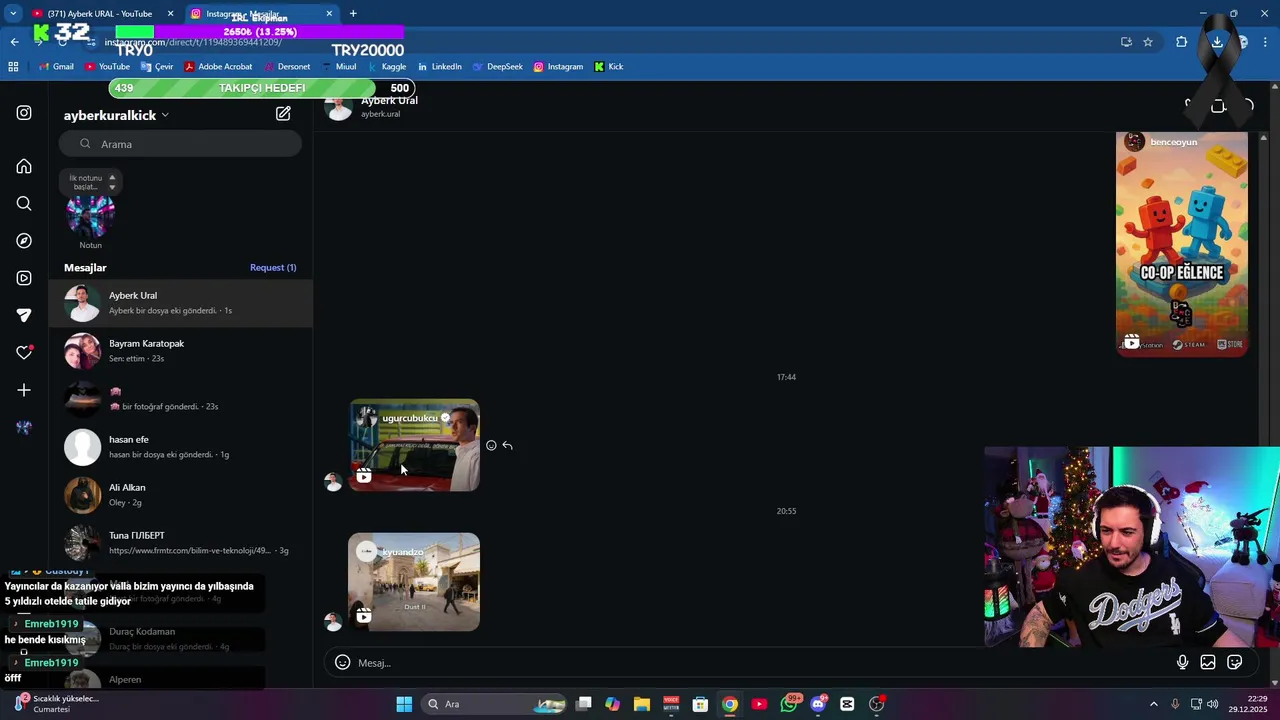Open Chrome apps grid in bookmarks bar
Image resolution: width=1280 pixels, height=720 pixels.
coord(13,67)
